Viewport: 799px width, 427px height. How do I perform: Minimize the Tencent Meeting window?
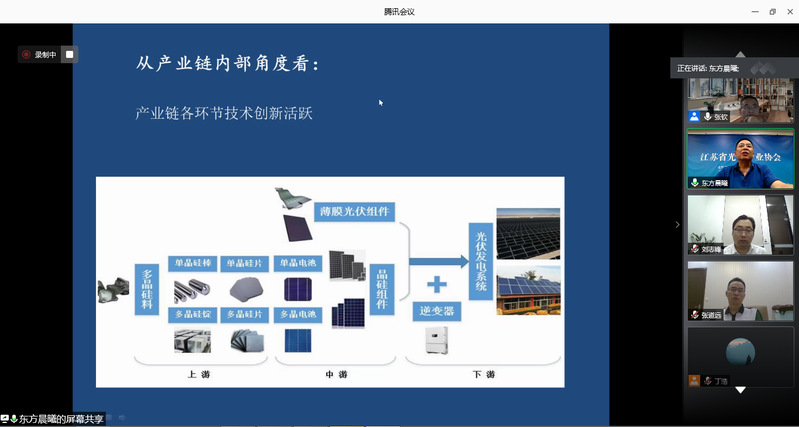(x=755, y=11)
